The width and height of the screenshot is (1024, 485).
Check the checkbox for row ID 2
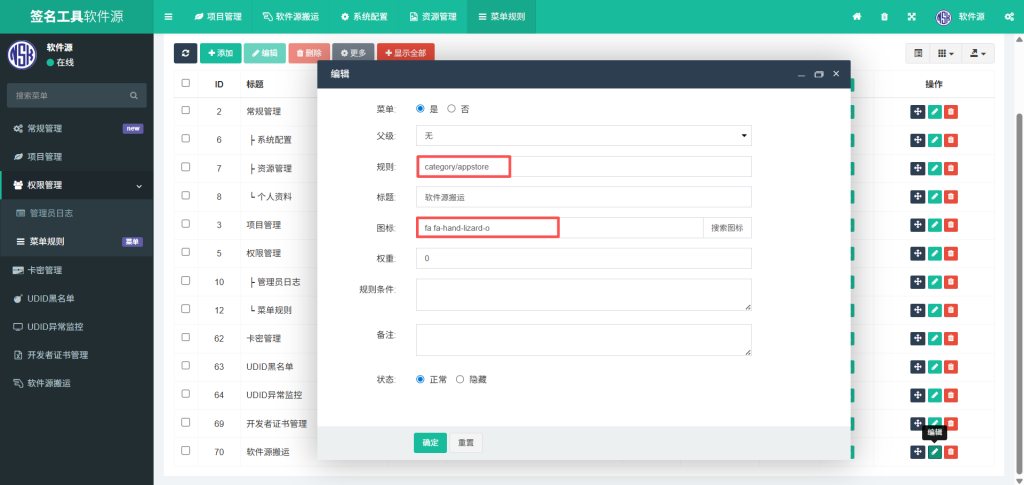pyautogui.click(x=185, y=111)
